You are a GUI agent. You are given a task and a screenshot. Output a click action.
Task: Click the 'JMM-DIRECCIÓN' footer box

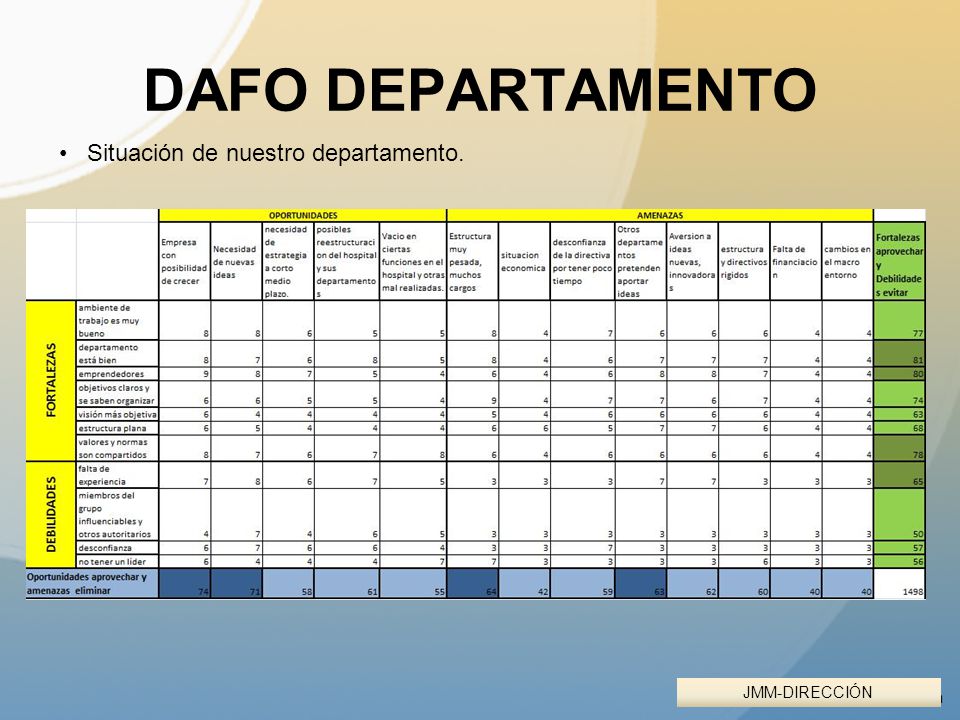(x=808, y=692)
